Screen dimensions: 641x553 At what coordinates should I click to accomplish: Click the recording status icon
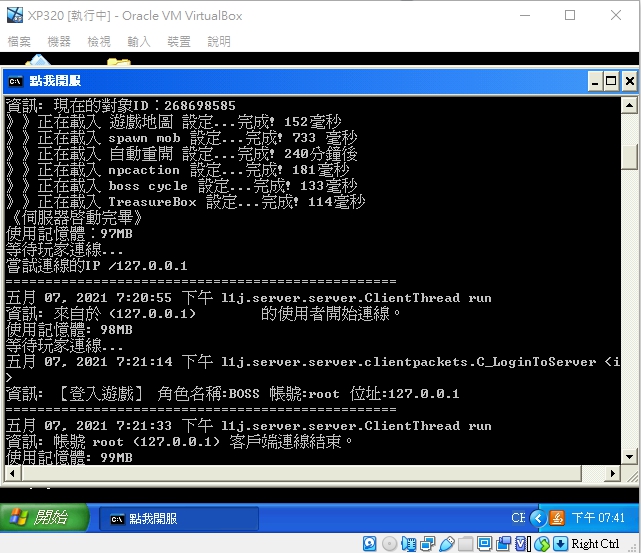point(504,544)
